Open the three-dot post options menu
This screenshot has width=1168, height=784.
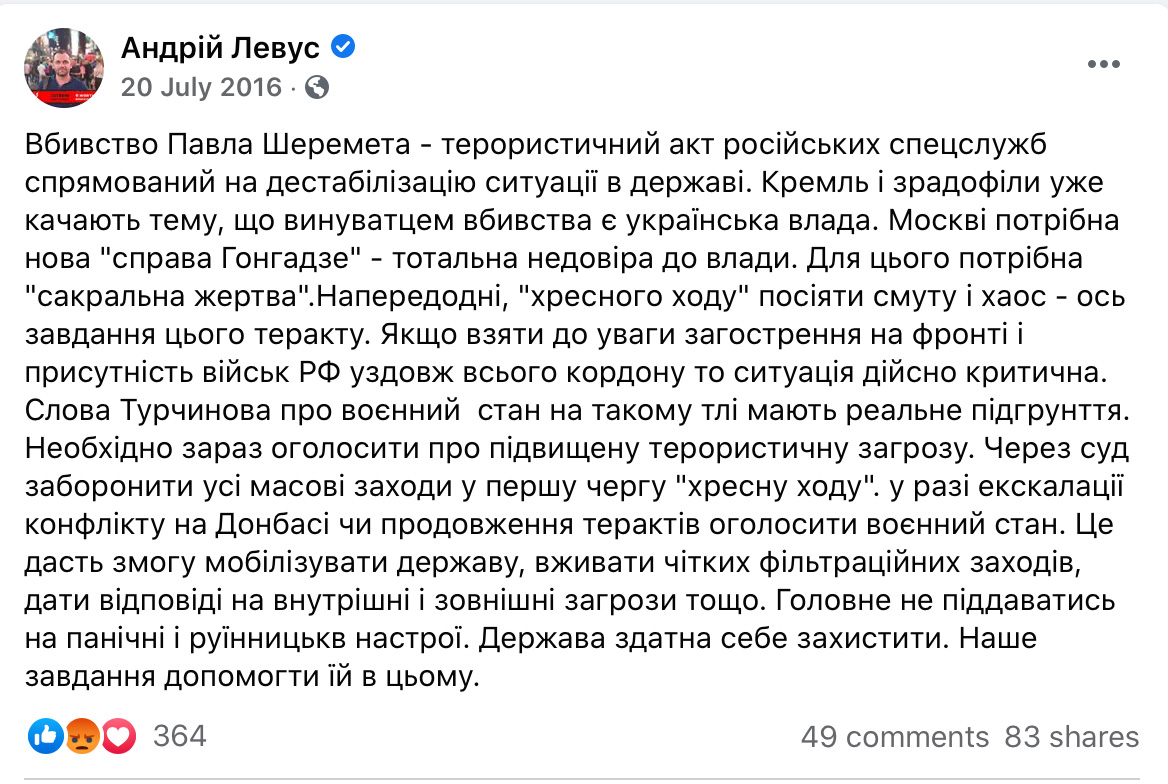1104,65
